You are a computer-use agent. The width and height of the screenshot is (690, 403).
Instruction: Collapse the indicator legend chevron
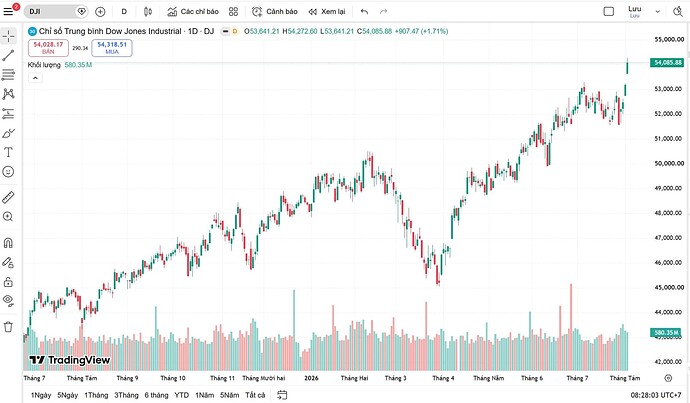click(35, 78)
